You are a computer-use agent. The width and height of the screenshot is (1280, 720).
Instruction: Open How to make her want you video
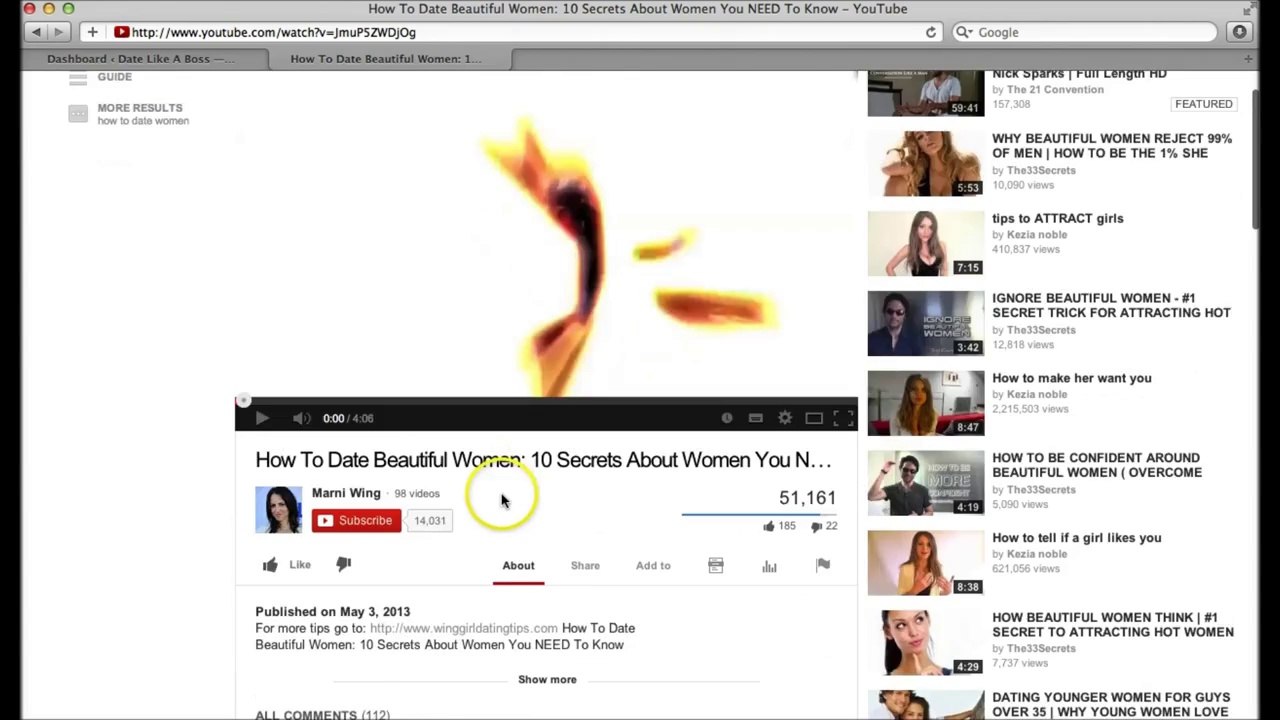click(x=1071, y=378)
